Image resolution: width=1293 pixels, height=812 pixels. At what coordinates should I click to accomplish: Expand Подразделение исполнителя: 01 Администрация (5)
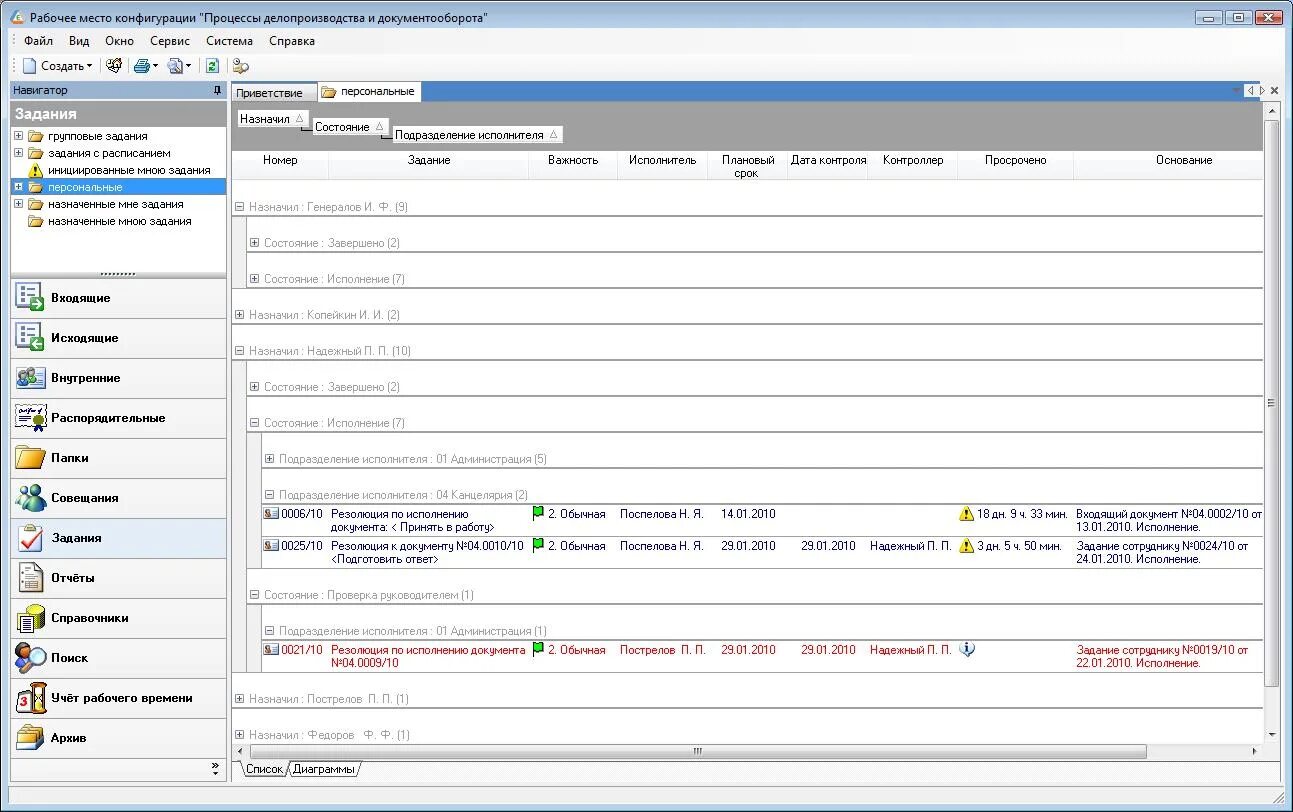click(269, 459)
